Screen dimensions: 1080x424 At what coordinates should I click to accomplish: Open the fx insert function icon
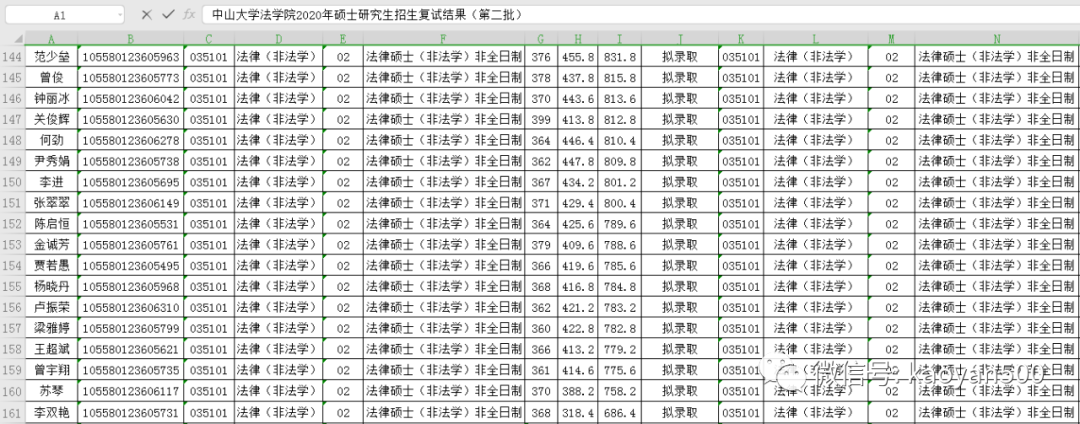tap(189, 14)
